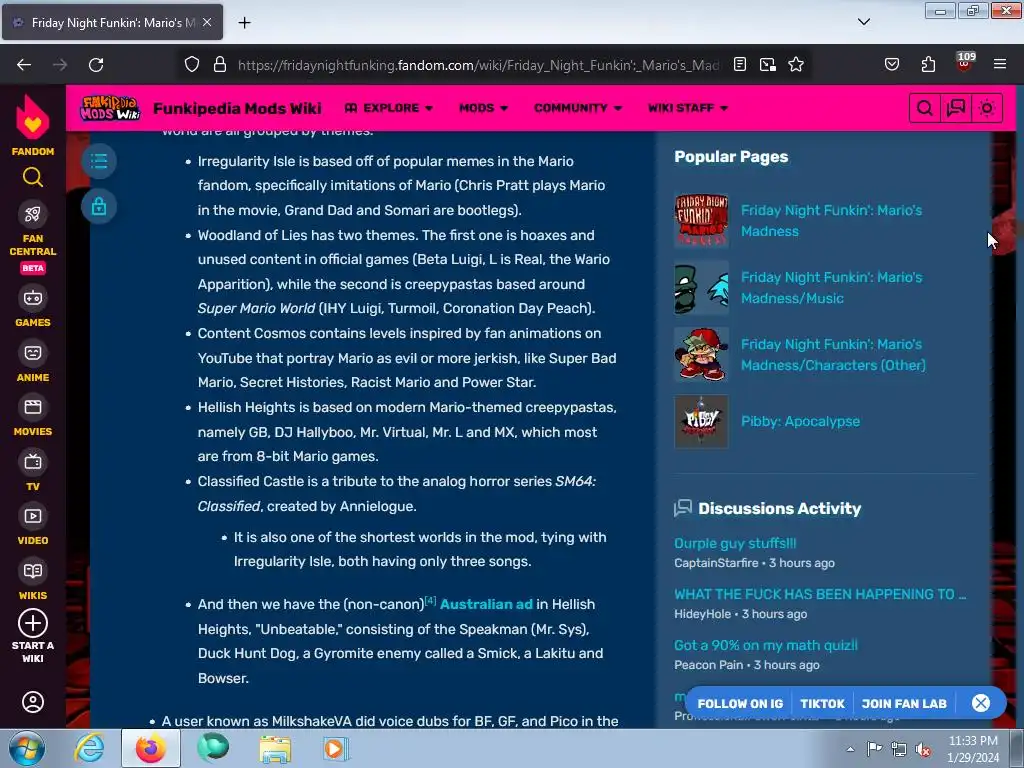Open Fan Central rocket icon
This screenshot has height=768, width=1024.
(33, 214)
